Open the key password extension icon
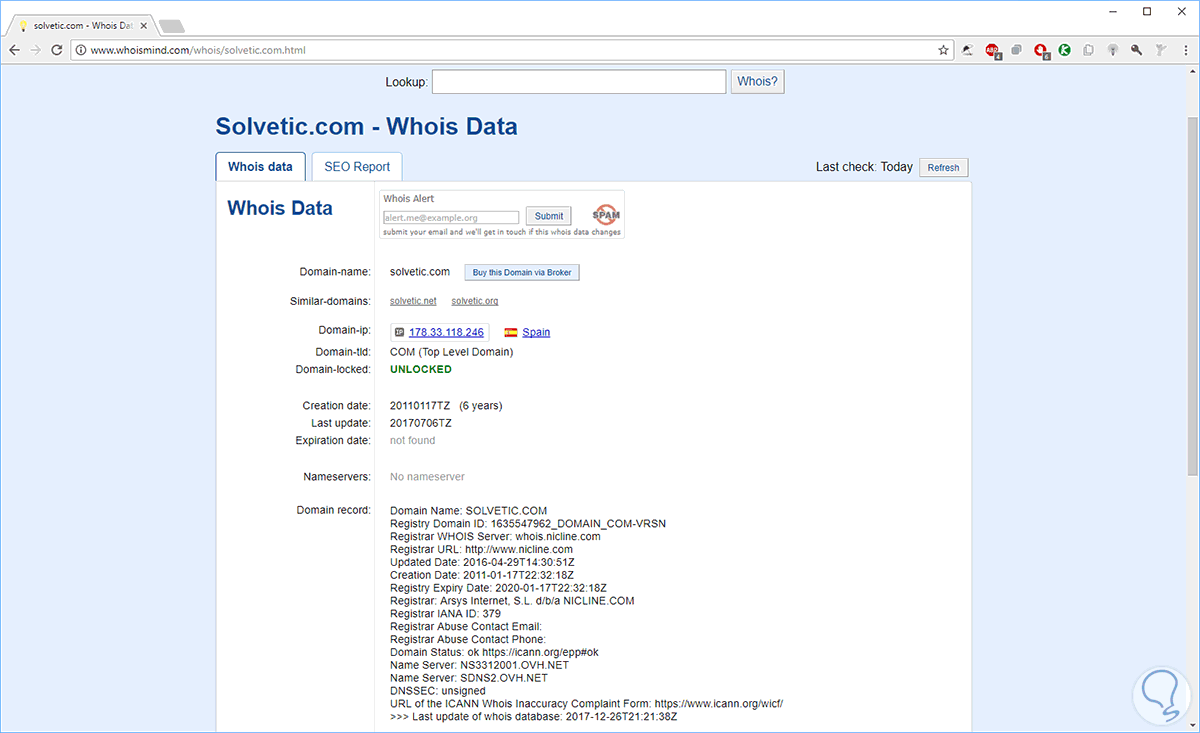 pyautogui.click(x=1137, y=49)
